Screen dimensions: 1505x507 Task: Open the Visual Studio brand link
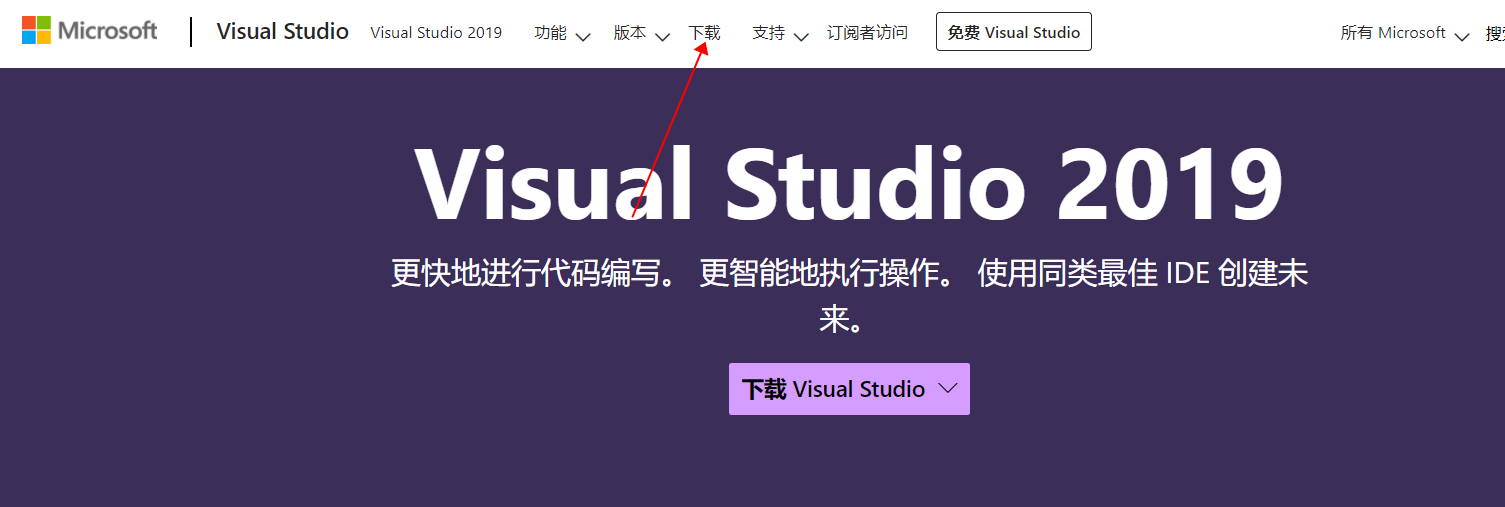[x=282, y=32]
